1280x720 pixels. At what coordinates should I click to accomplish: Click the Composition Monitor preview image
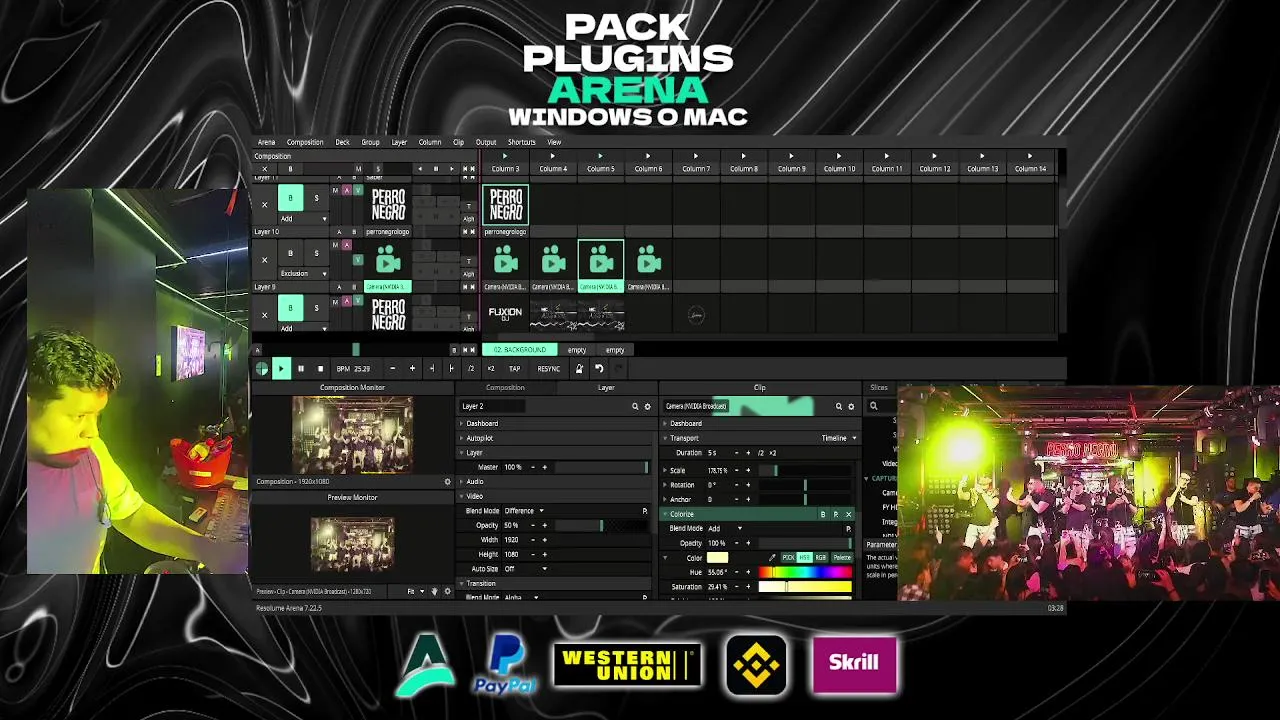coord(352,434)
